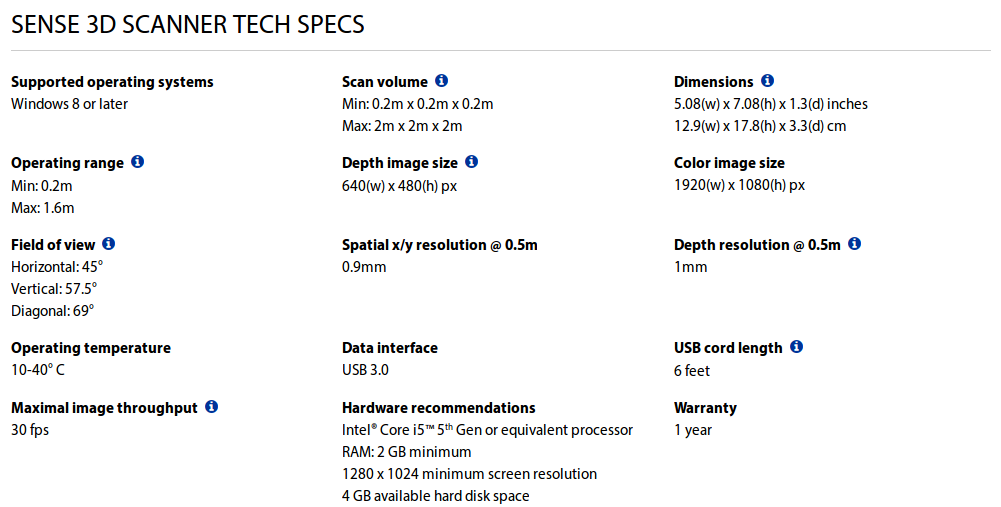Open Maximal image throughput info icon

pyautogui.click(x=211, y=406)
